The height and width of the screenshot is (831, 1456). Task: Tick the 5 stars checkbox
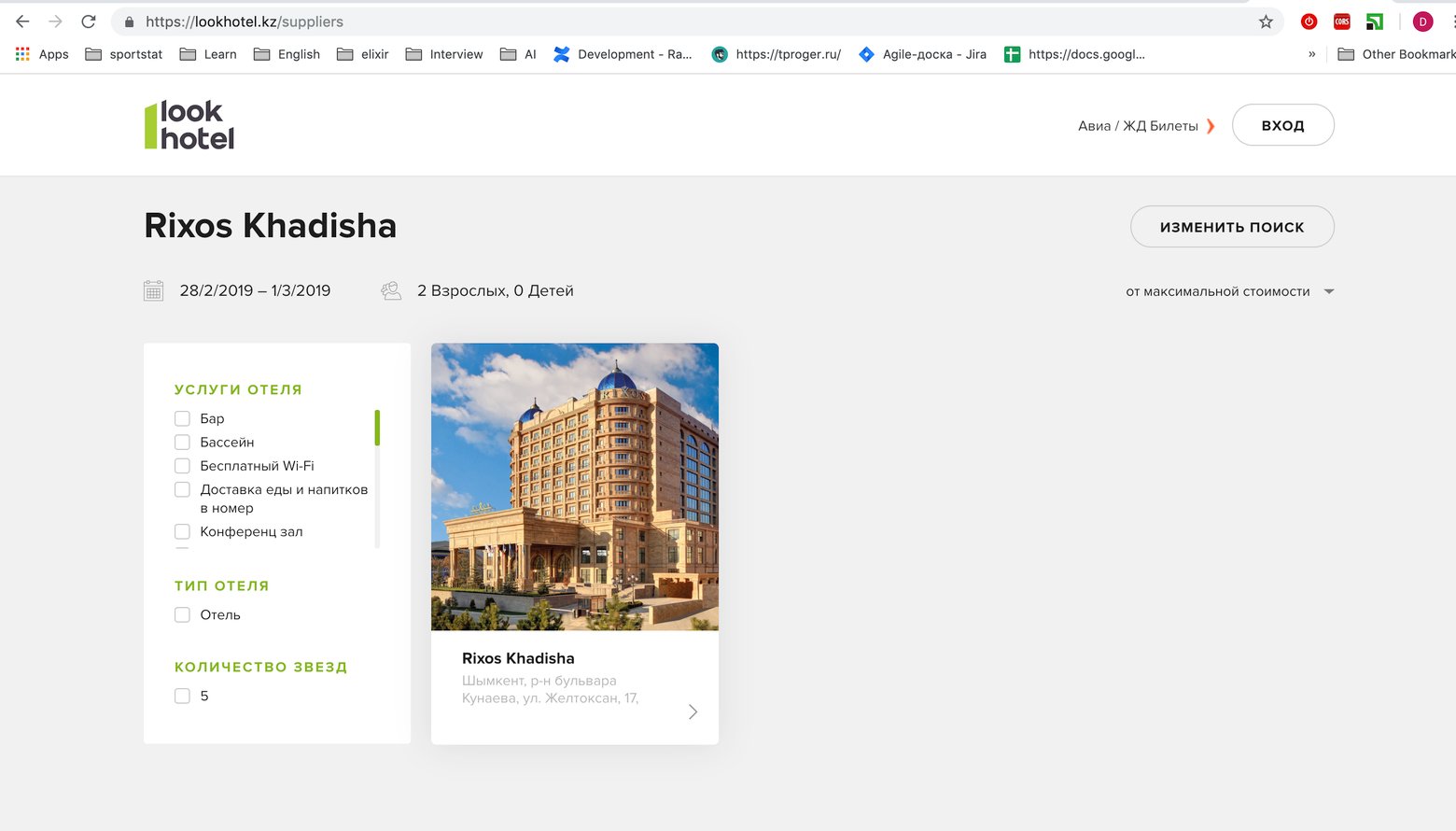coord(182,696)
